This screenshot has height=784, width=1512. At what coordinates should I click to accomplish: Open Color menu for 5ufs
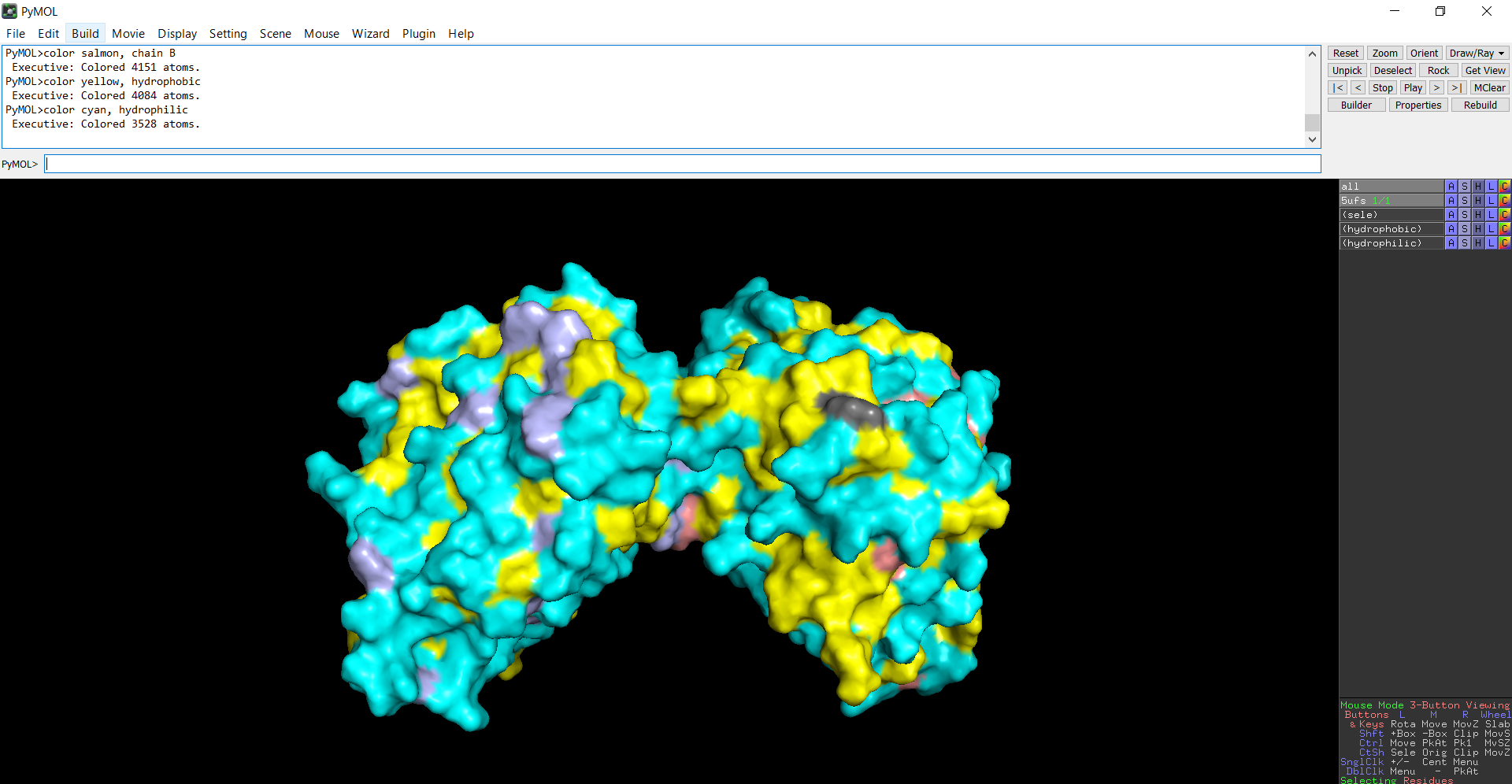[x=1504, y=201]
